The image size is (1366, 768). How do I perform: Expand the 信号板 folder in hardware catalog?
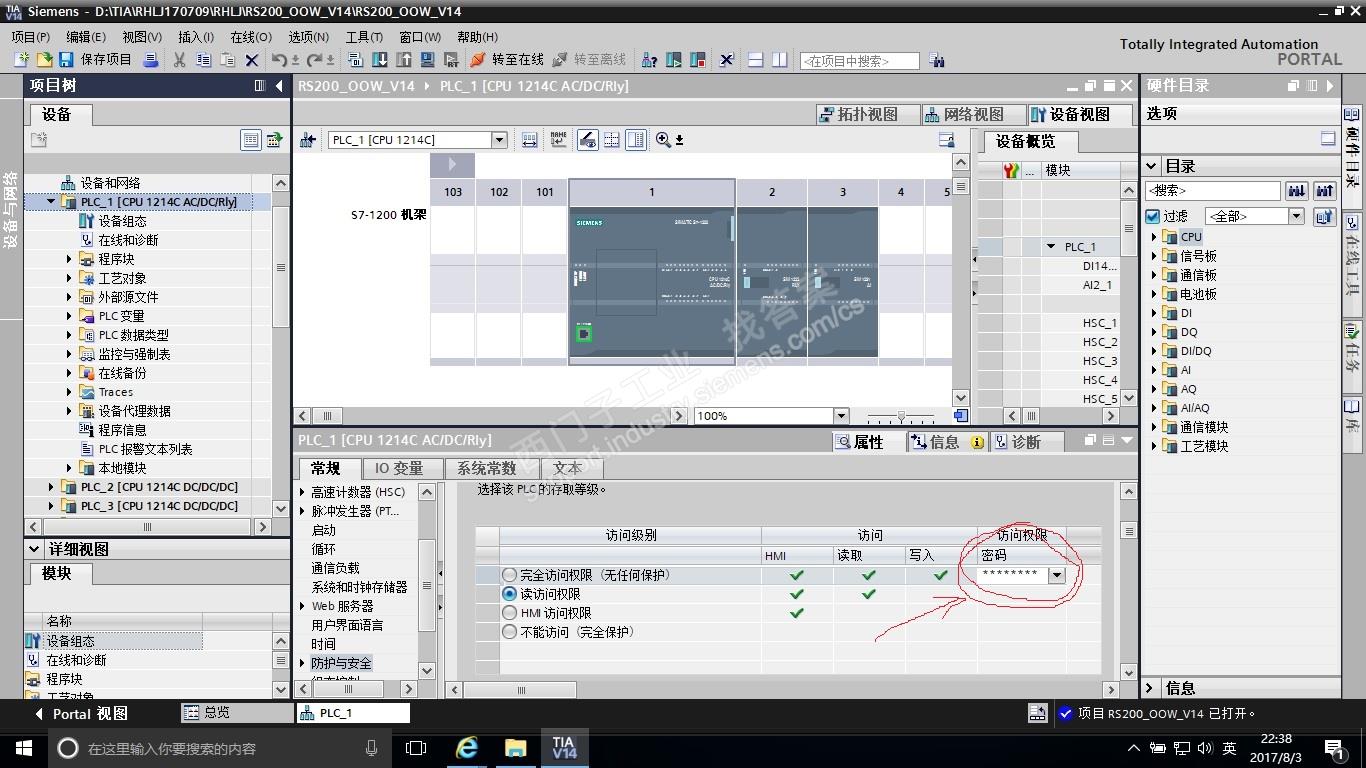(1153, 256)
